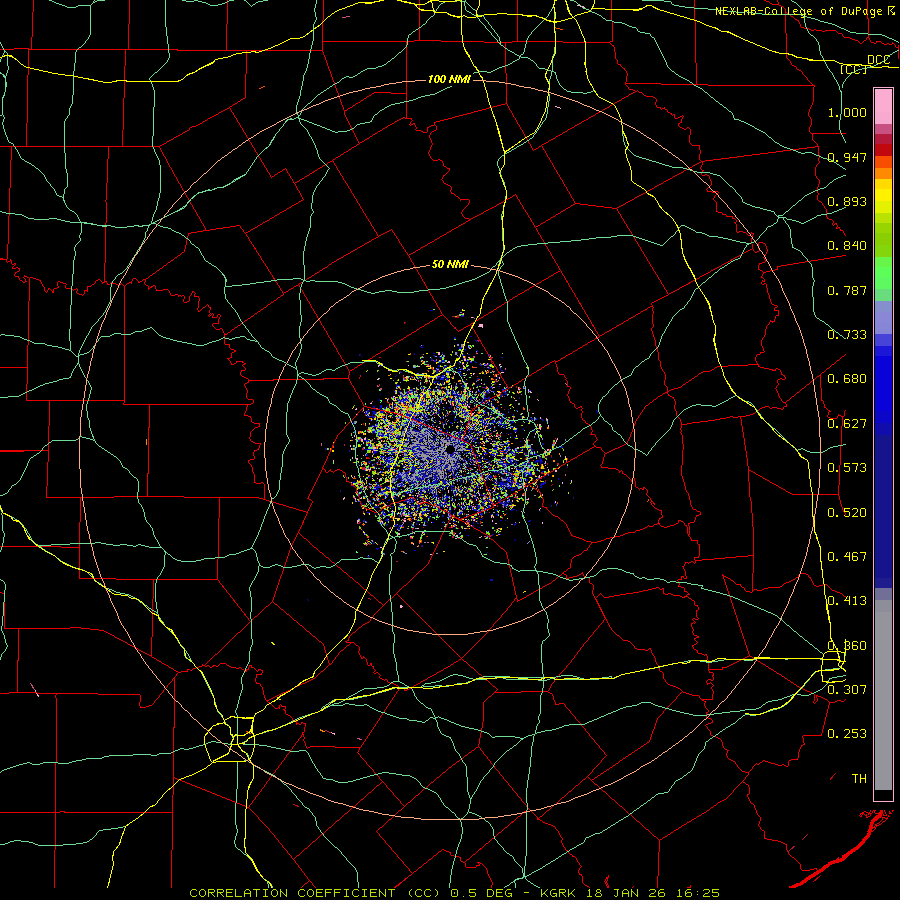Click the 0.307 color scale value
Image resolution: width=900 pixels, height=900 pixels.
pos(847,689)
